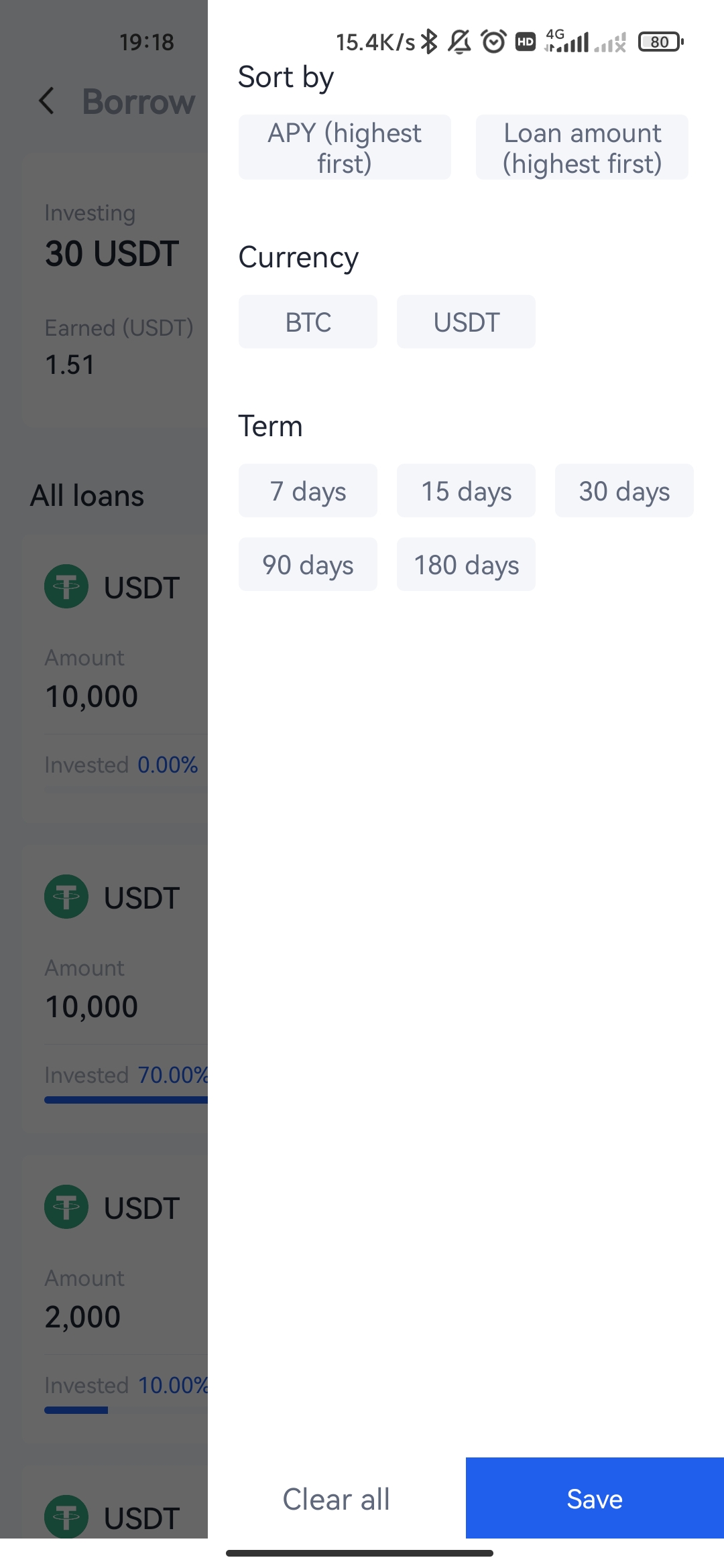Select Loan amount (highest first) sorting
This screenshot has height=1568, width=724.
point(582,147)
